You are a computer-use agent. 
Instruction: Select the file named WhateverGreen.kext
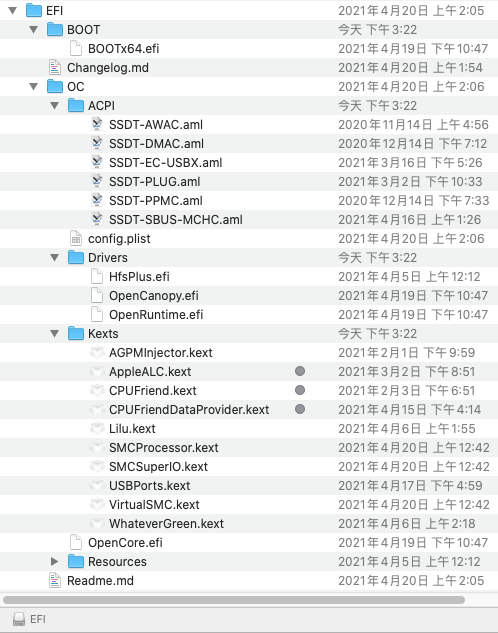tap(166, 524)
